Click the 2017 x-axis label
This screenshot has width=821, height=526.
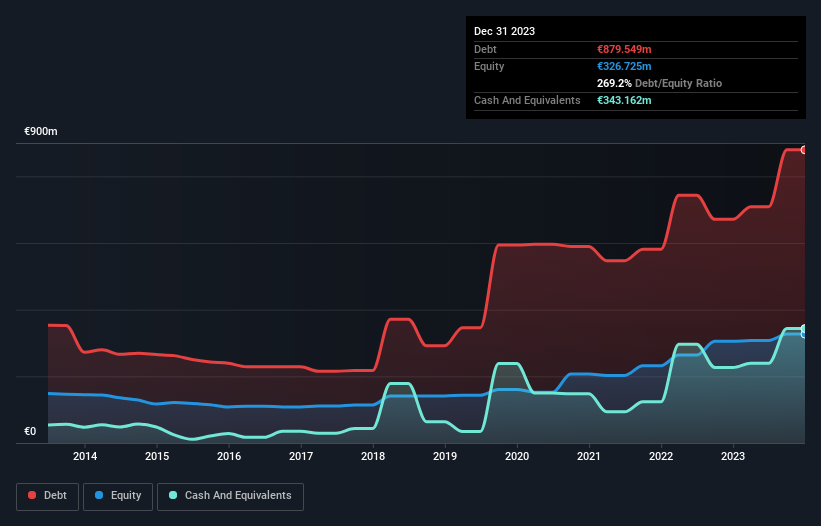tap(301, 456)
